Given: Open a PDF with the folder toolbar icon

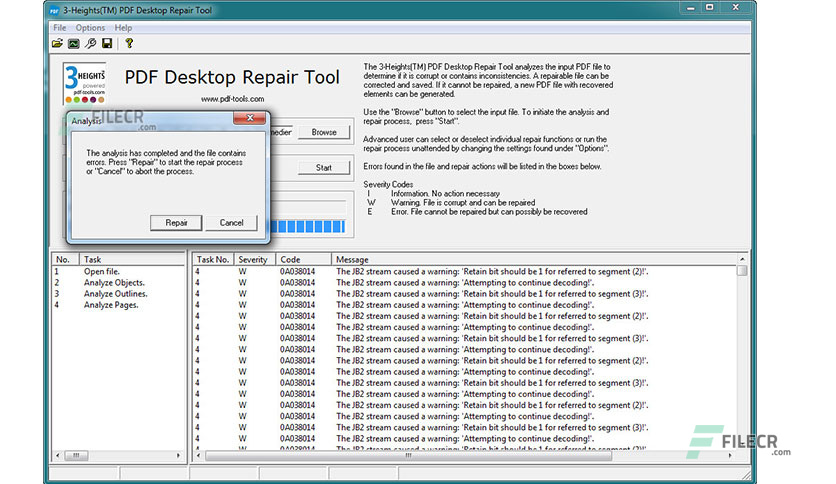Looking at the screenshot, I should coord(57,43).
